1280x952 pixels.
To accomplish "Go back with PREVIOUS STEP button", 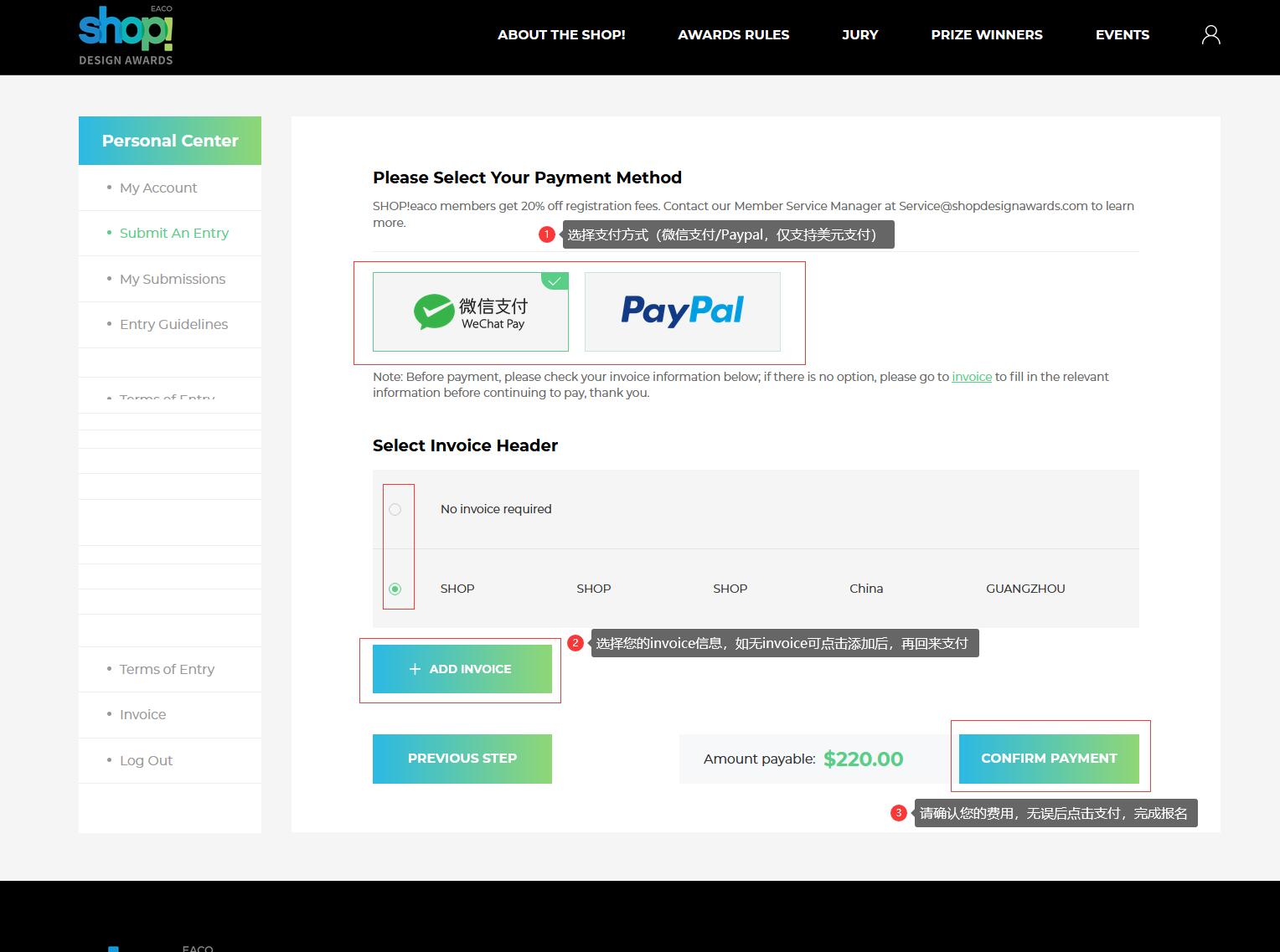I will coord(462,759).
